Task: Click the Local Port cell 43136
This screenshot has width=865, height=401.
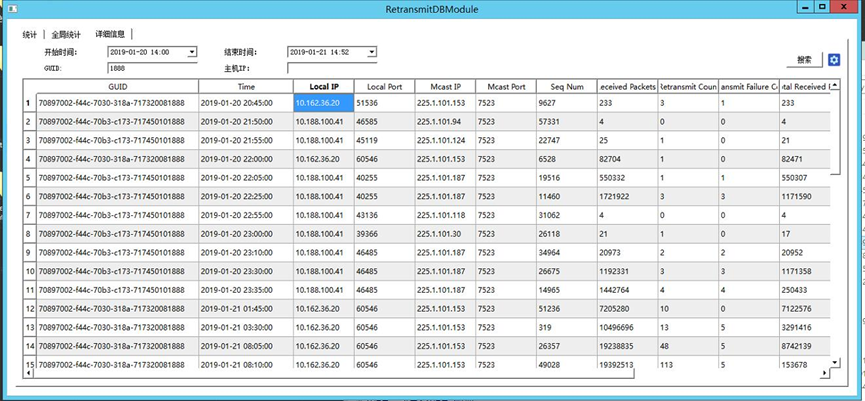Action: 385,215
